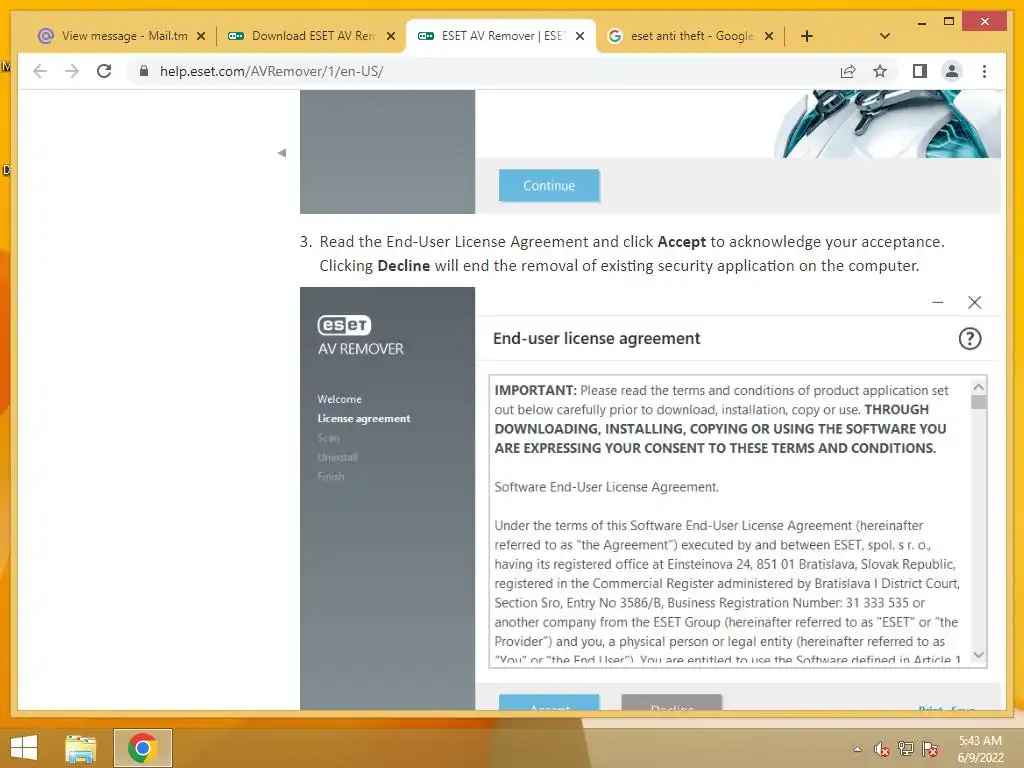Click the ESET logo in AV Remover
The image size is (1024, 768).
344,325
